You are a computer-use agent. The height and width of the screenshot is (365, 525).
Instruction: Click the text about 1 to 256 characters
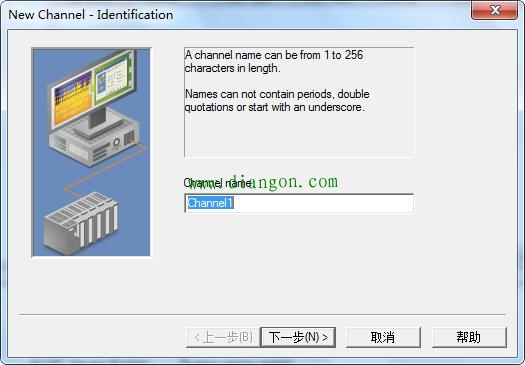pos(274,61)
